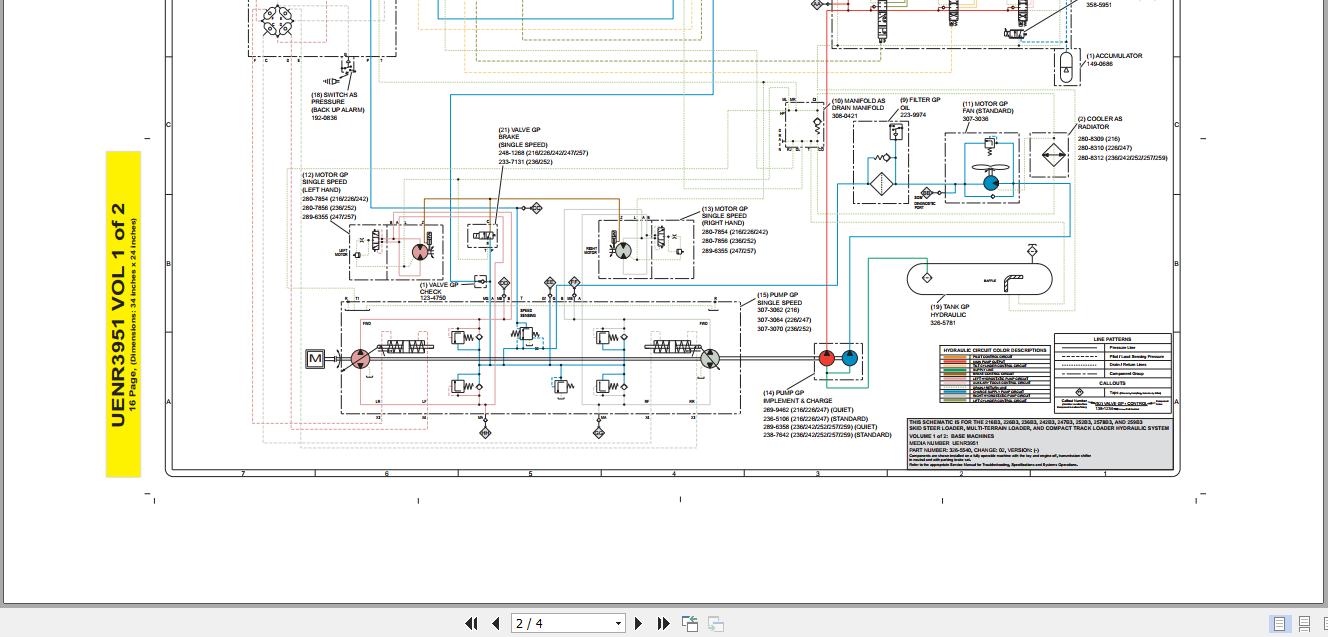The height and width of the screenshot is (637, 1328).
Task: Enable facing pages view
Action: [x=1325, y=623]
